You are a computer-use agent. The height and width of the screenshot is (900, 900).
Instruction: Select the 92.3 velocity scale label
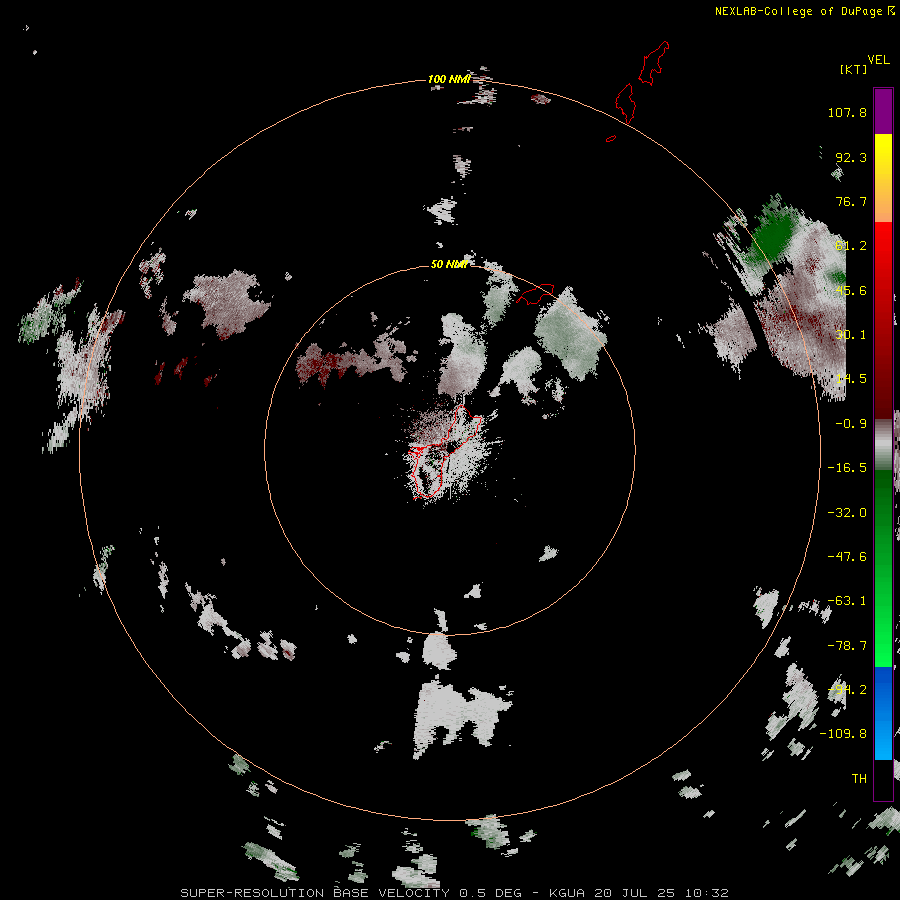[x=851, y=157]
